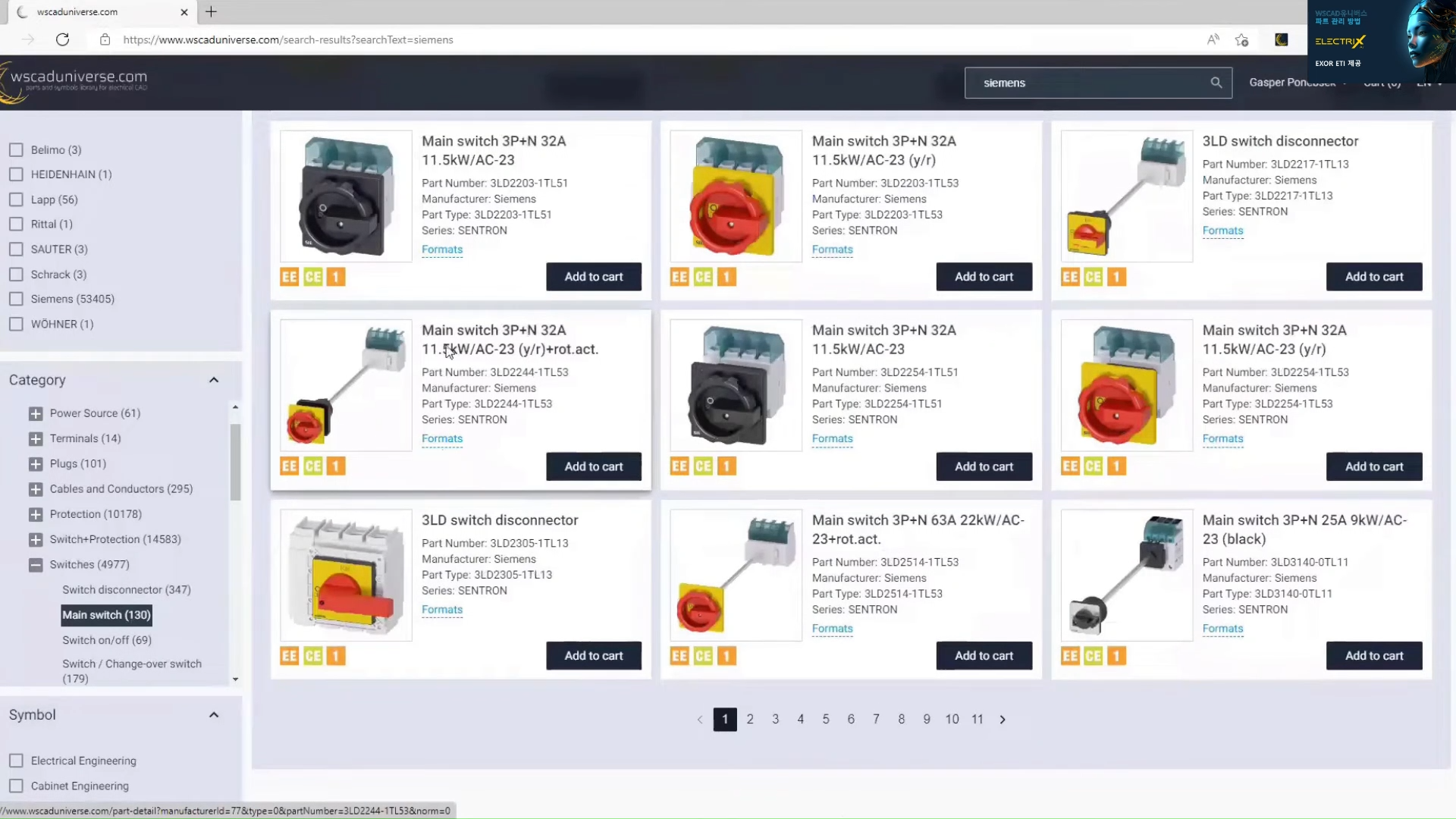
Task: Close the wscaduniverse.com tab
Action: tap(184, 12)
